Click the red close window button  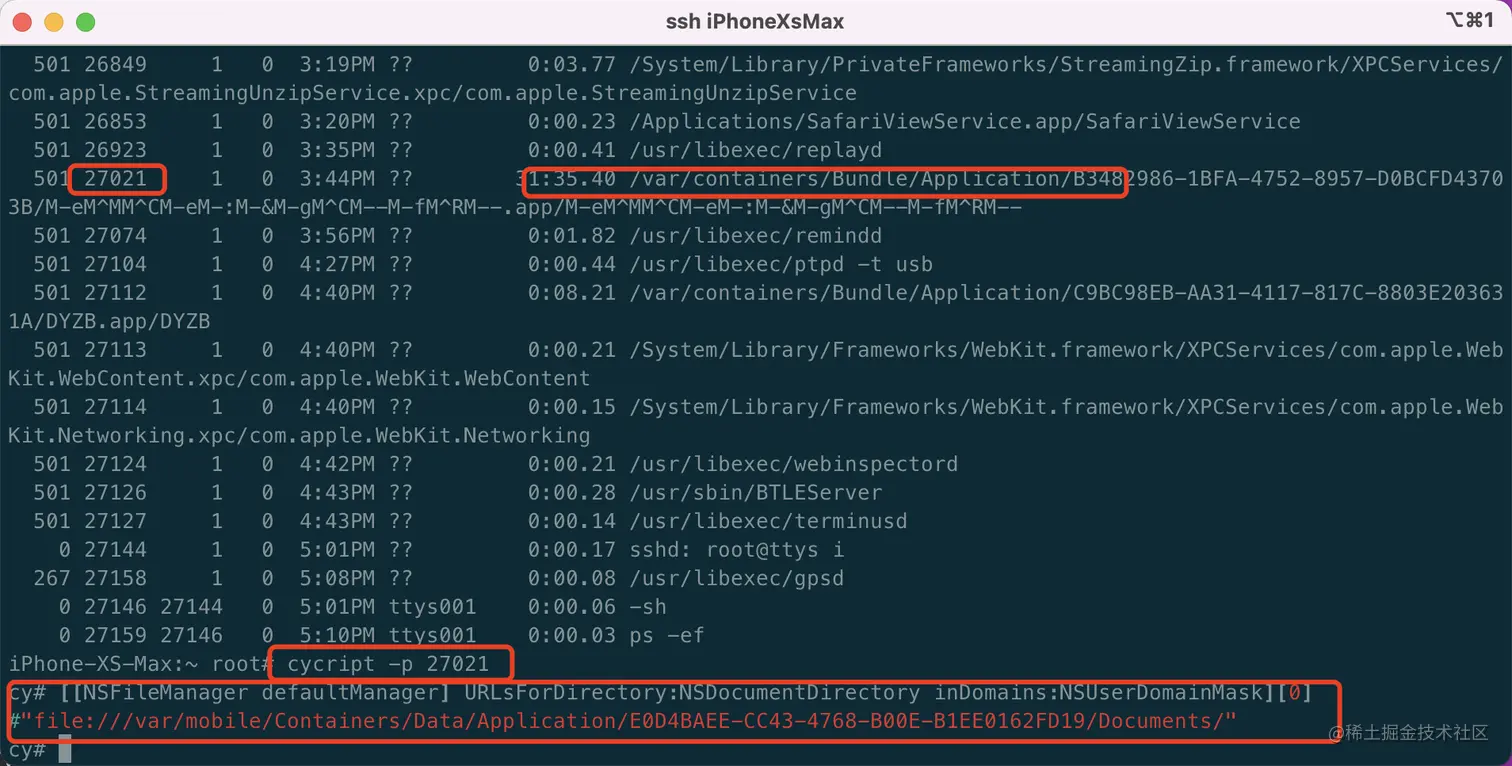point(22,21)
